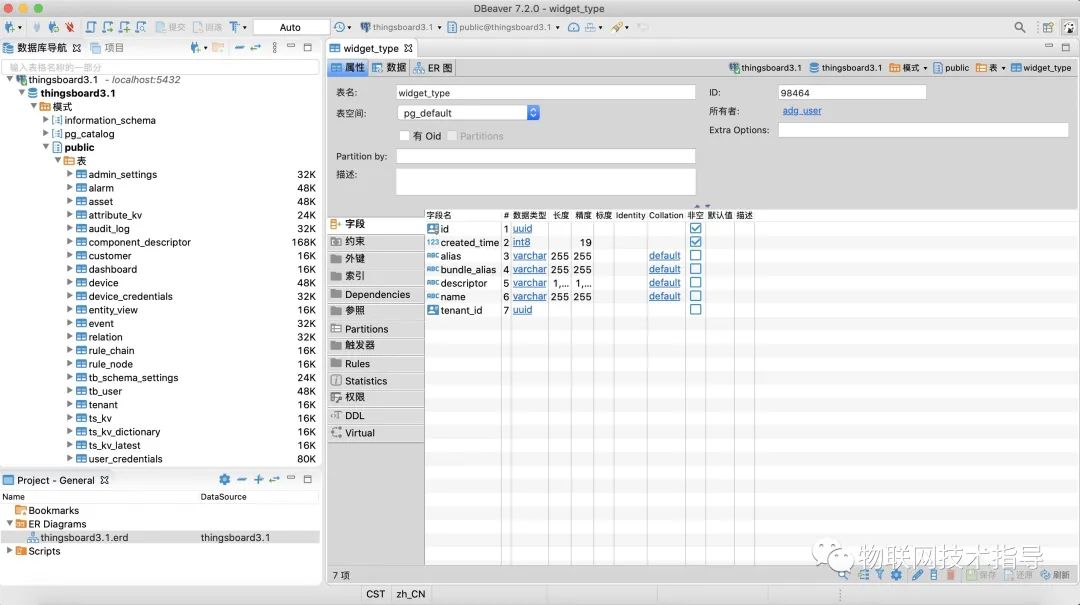Expand the admin_settings table node
1080x605 pixels.
pyautogui.click(x=70, y=174)
